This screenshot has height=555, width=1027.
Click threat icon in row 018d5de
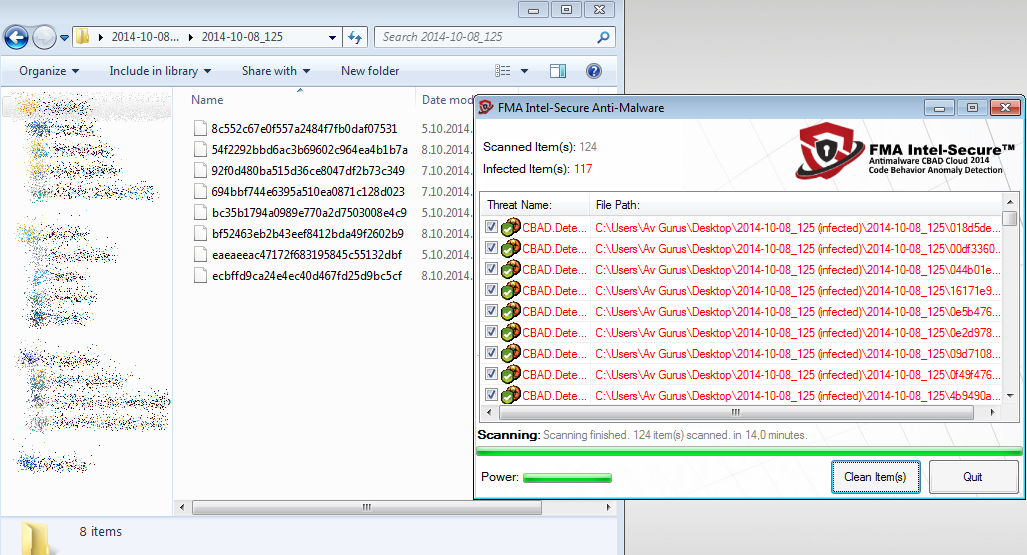coord(511,227)
